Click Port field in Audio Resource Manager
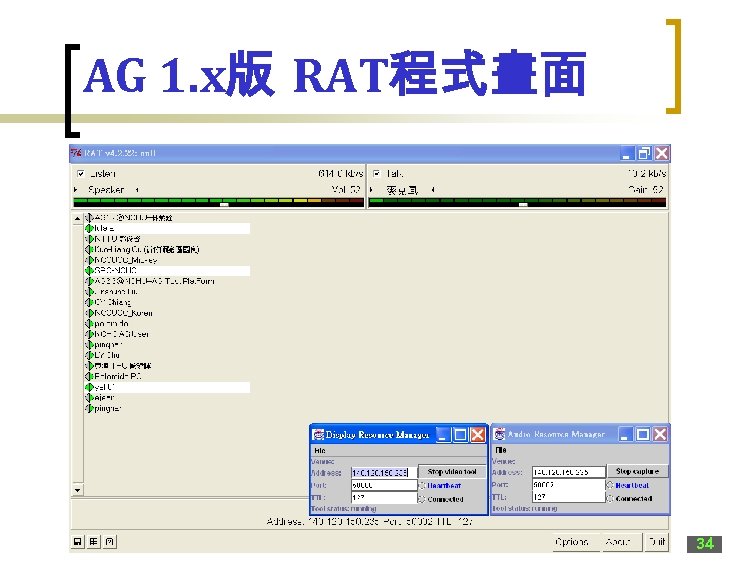 point(569,484)
